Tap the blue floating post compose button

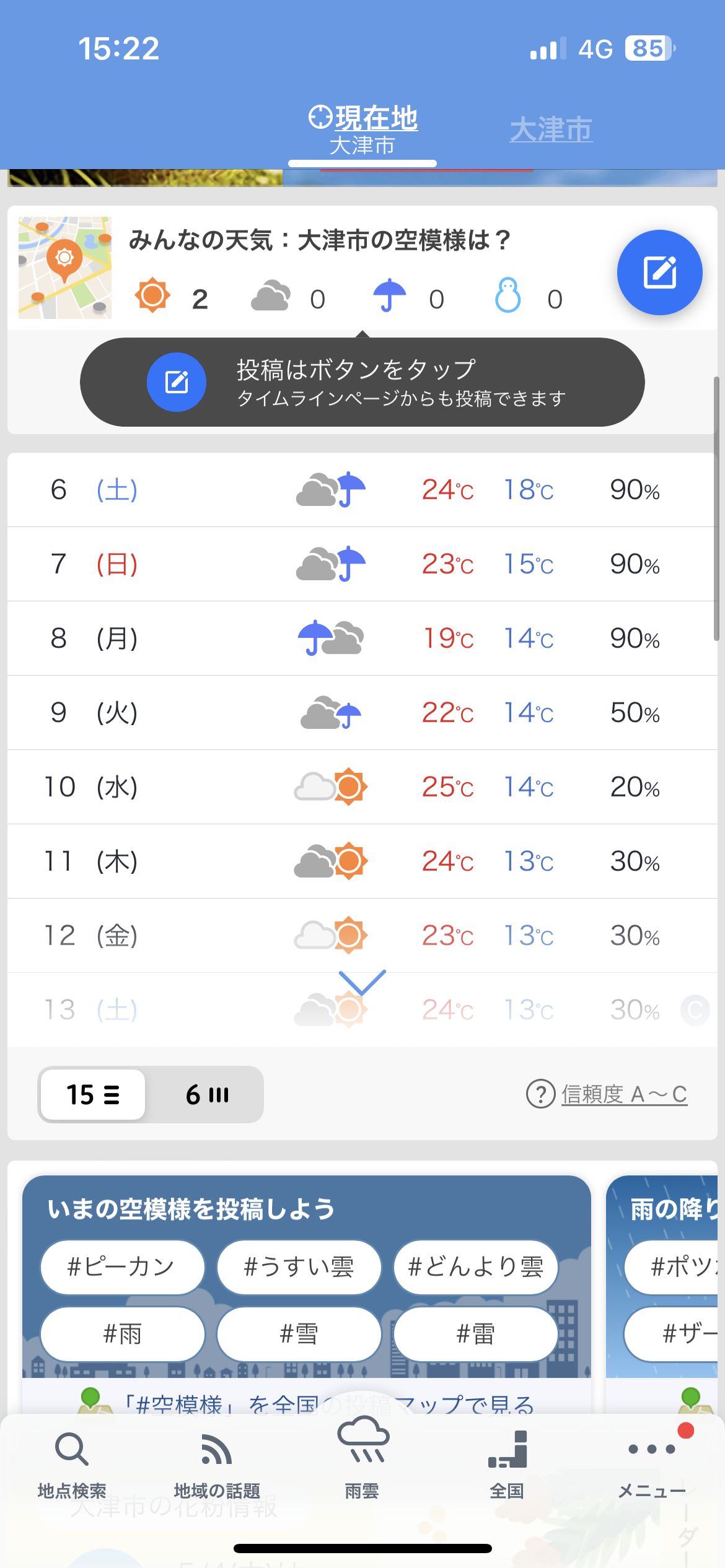coord(659,272)
